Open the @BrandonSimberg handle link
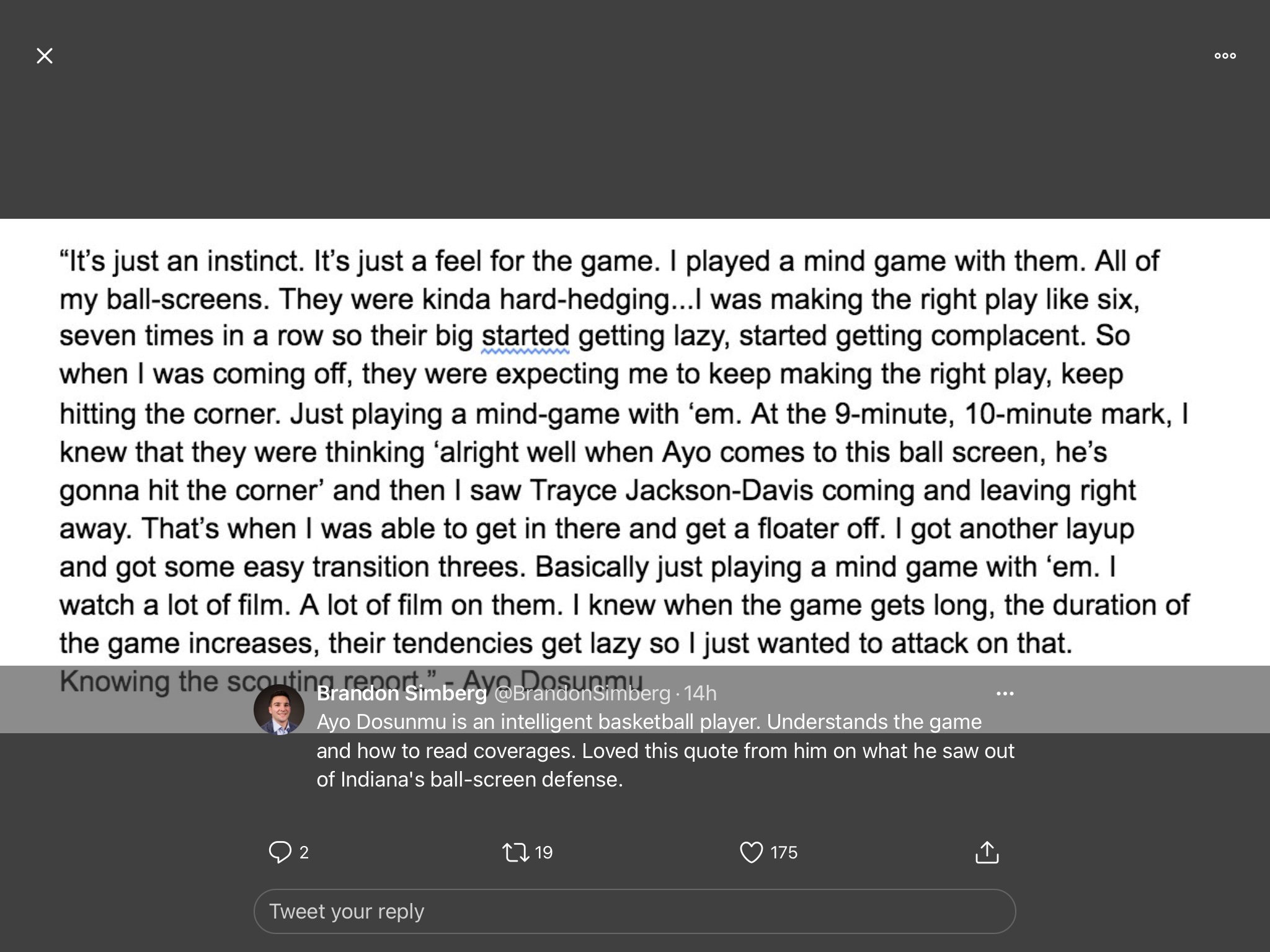Viewport: 1270px width, 952px height. 582,693
